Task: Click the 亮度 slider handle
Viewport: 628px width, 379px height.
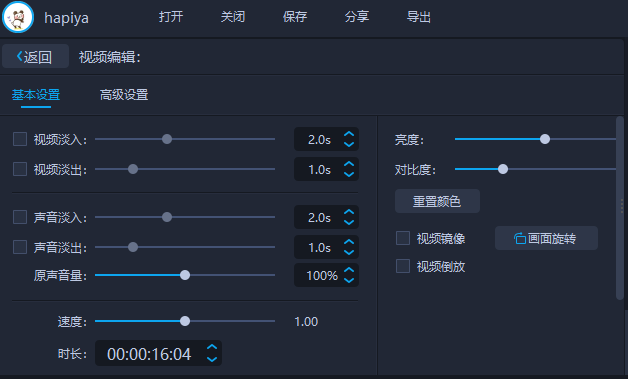Action: point(545,139)
